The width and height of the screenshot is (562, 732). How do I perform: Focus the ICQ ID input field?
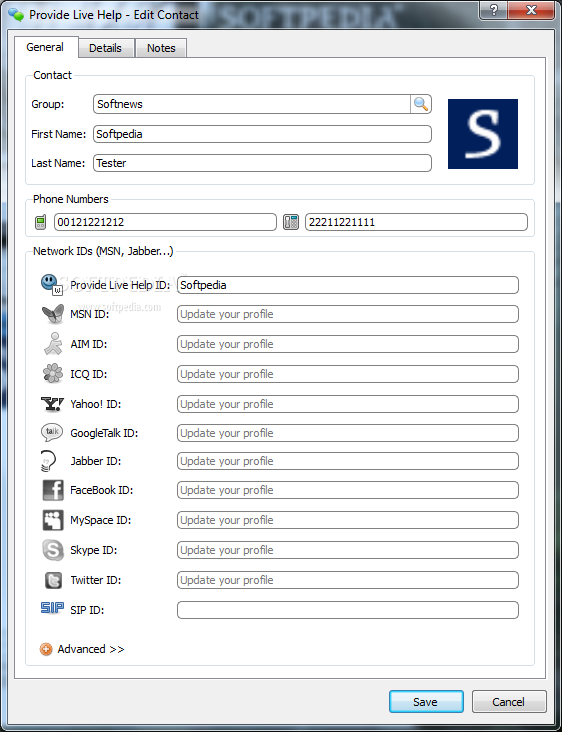[348, 374]
